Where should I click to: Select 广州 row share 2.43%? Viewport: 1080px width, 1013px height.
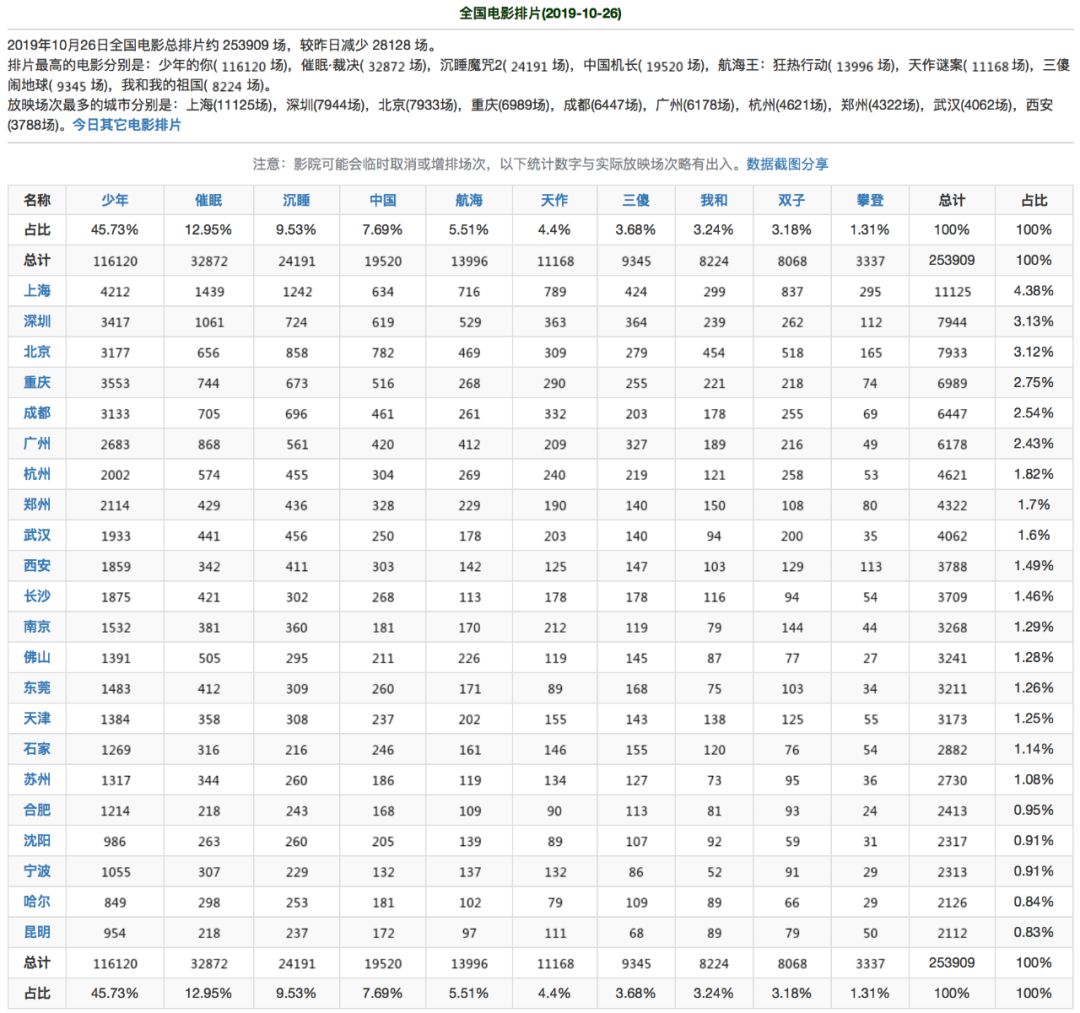click(1034, 443)
